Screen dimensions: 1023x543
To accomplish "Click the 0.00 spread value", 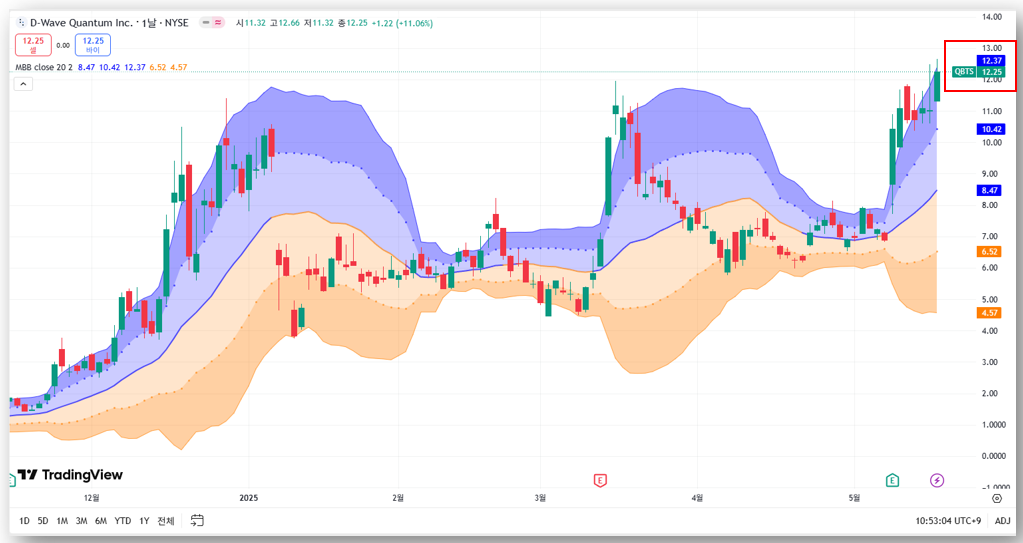I will (63, 46).
